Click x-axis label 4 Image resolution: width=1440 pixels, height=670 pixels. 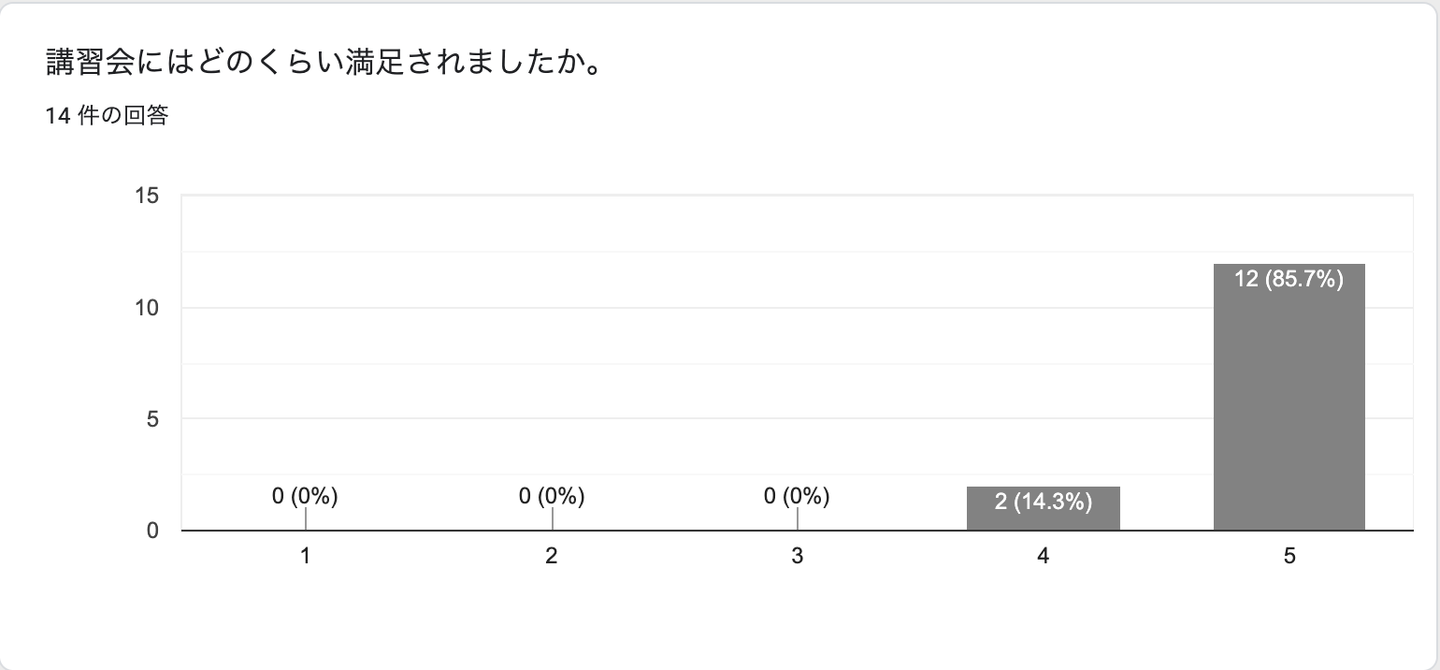click(x=1043, y=556)
